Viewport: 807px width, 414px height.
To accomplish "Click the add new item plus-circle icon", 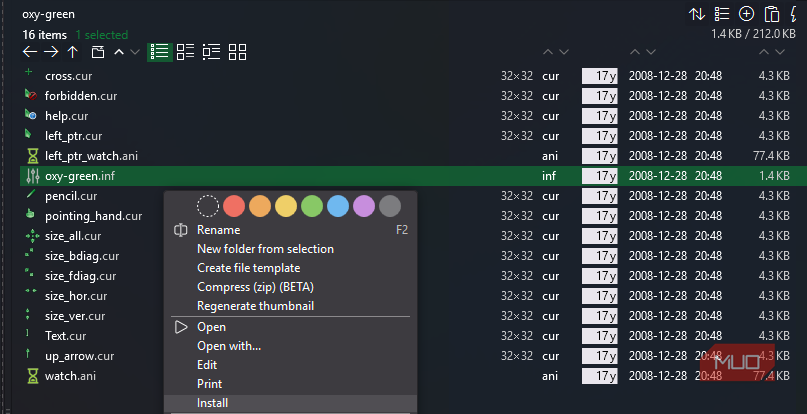I will click(x=746, y=14).
